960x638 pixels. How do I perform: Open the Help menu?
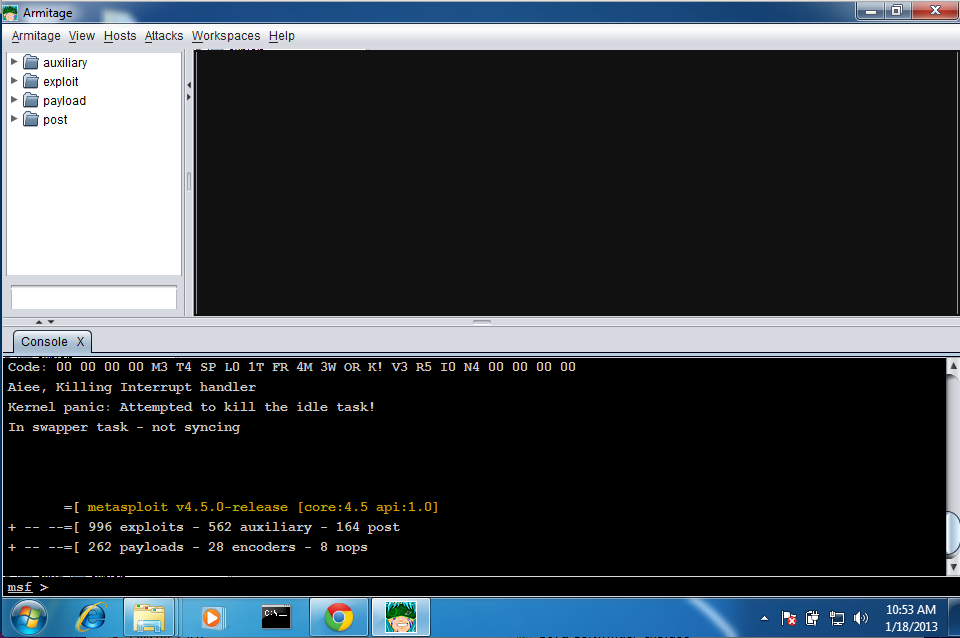[x=282, y=36]
